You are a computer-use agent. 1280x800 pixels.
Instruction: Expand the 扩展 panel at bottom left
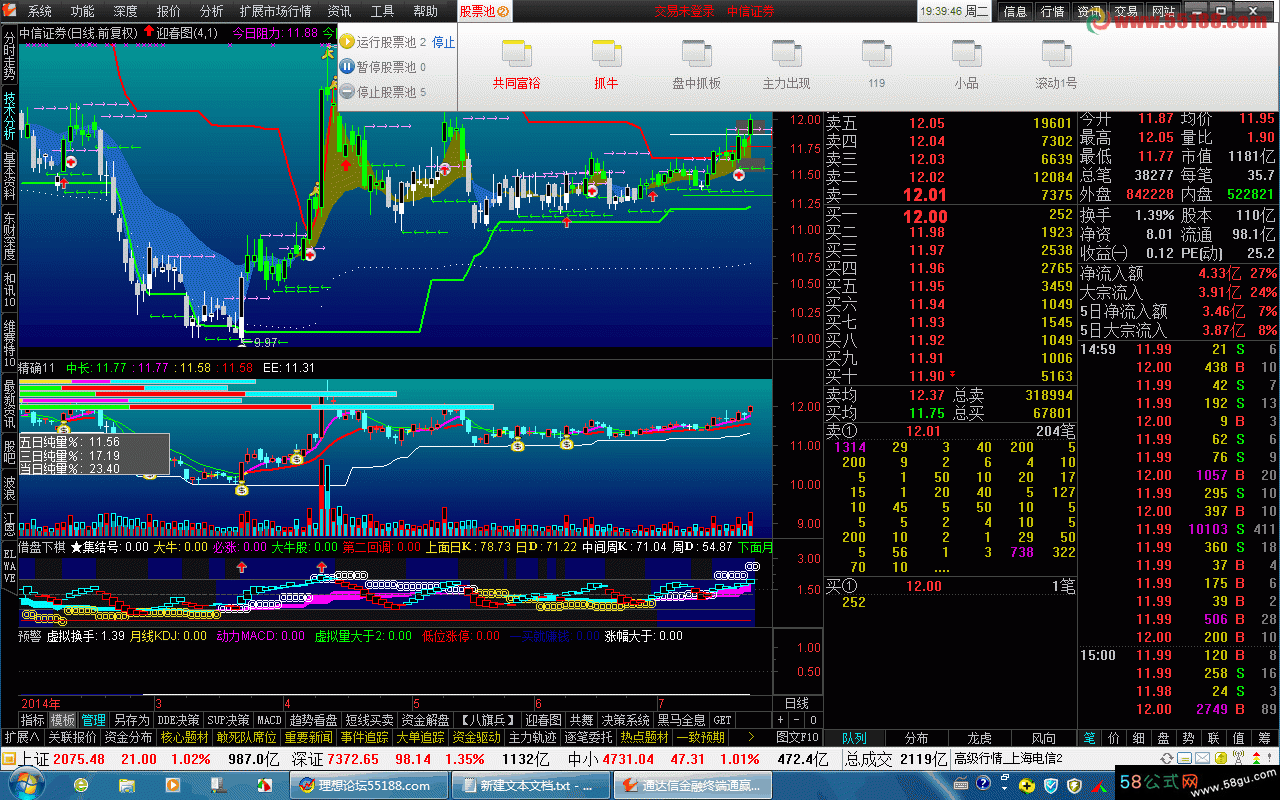click(21, 737)
